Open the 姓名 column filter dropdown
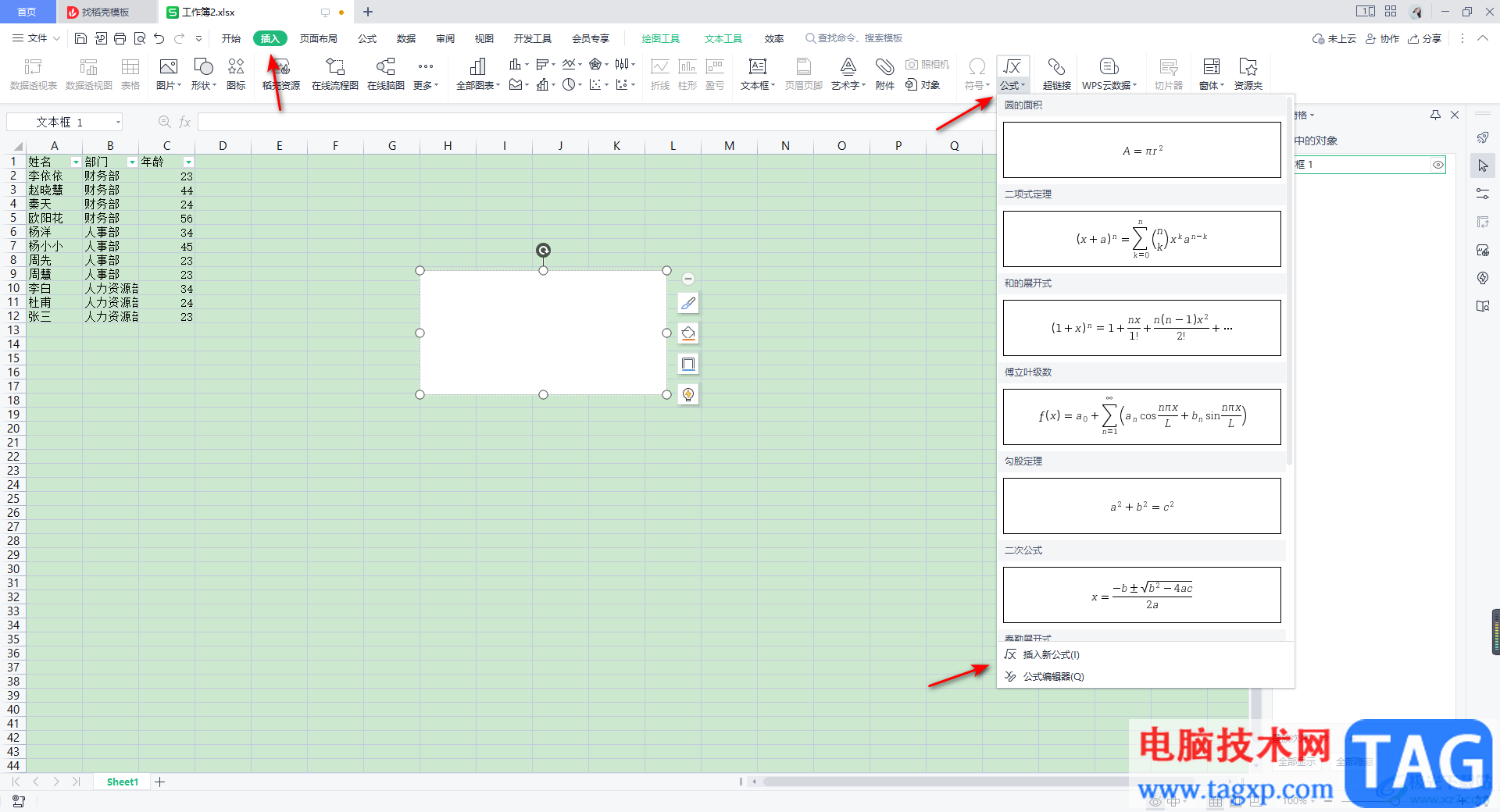 coord(76,162)
